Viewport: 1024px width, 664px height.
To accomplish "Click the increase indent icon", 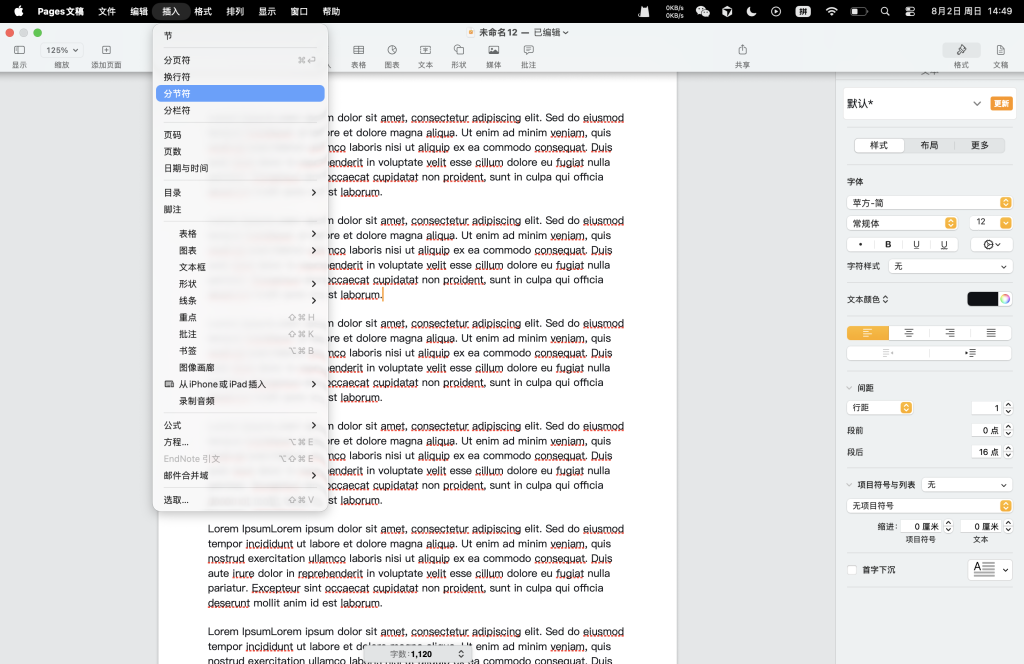I will click(x=970, y=353).
